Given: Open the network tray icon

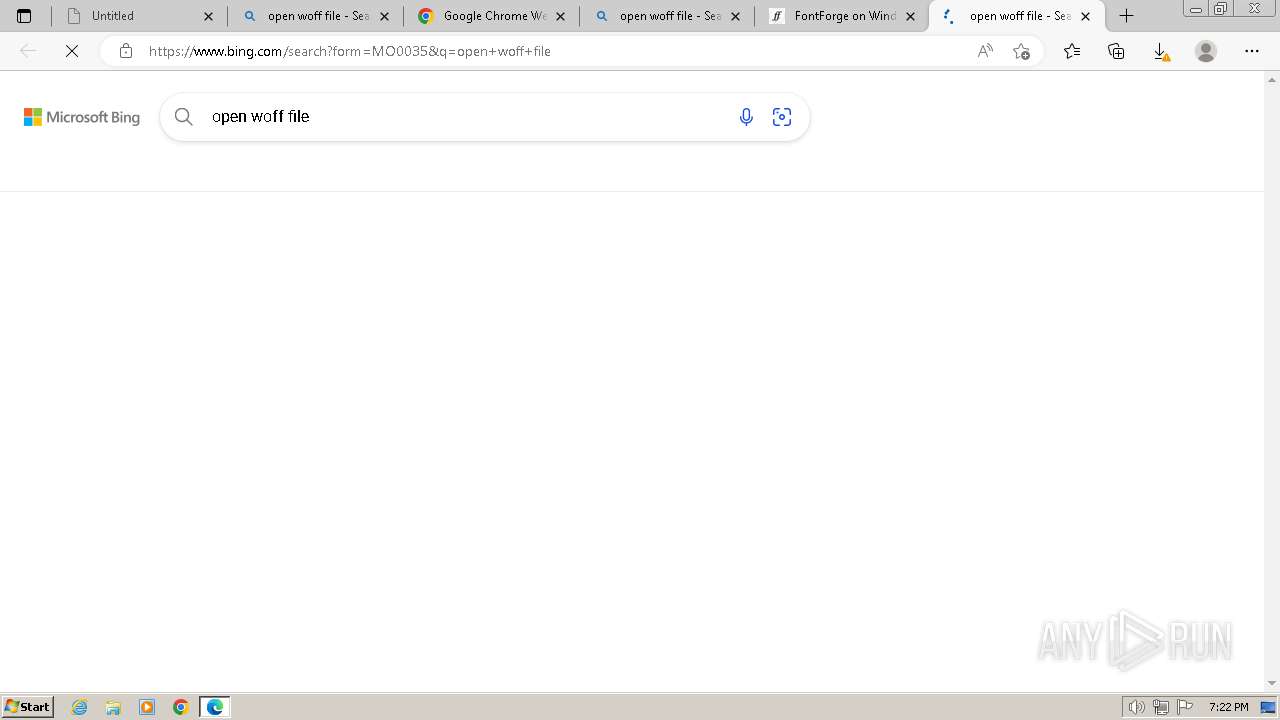Looking at the screenshot, I should 1161,707.
